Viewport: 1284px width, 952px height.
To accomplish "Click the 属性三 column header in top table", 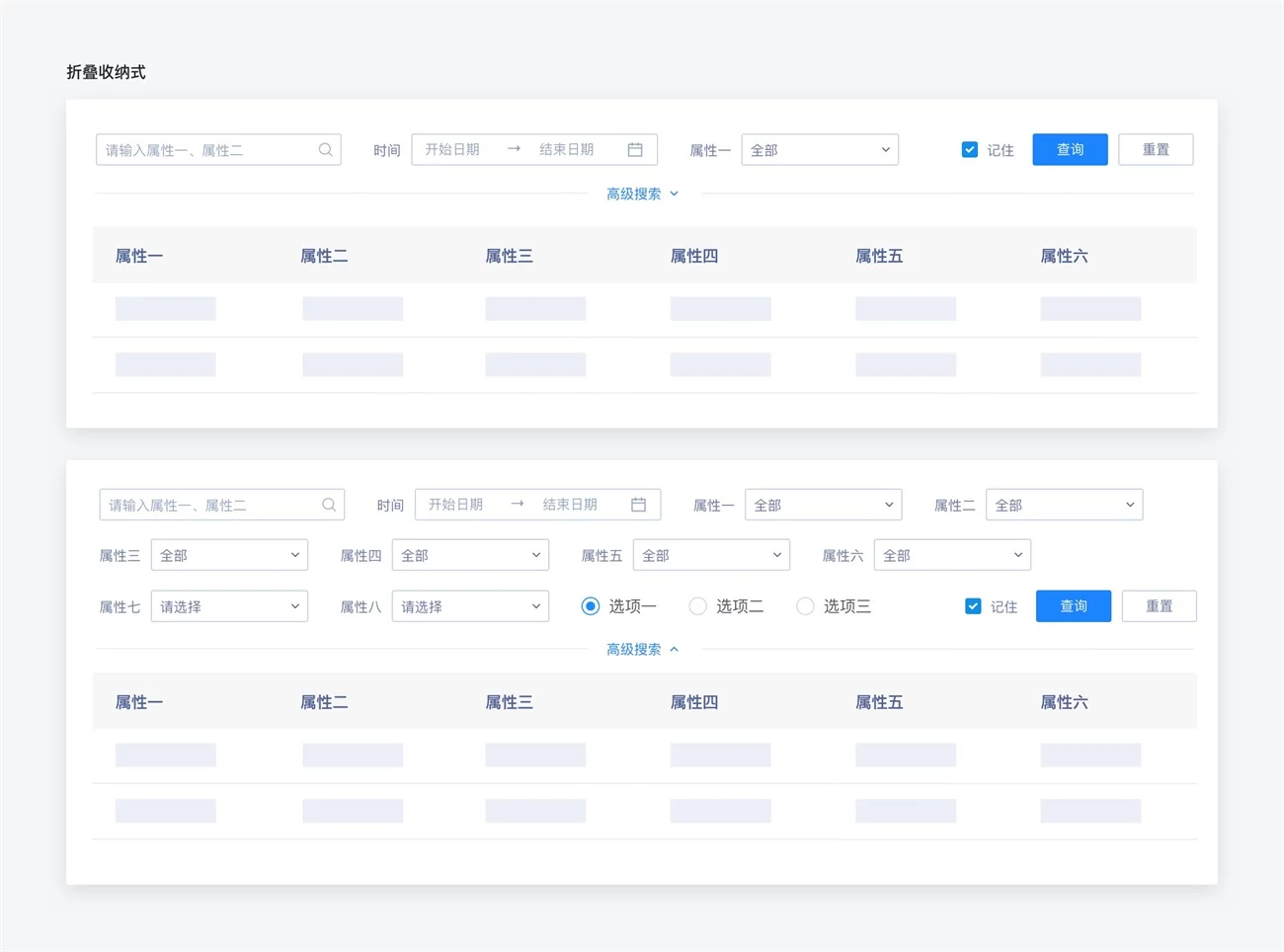I will [x=509, y=256].
